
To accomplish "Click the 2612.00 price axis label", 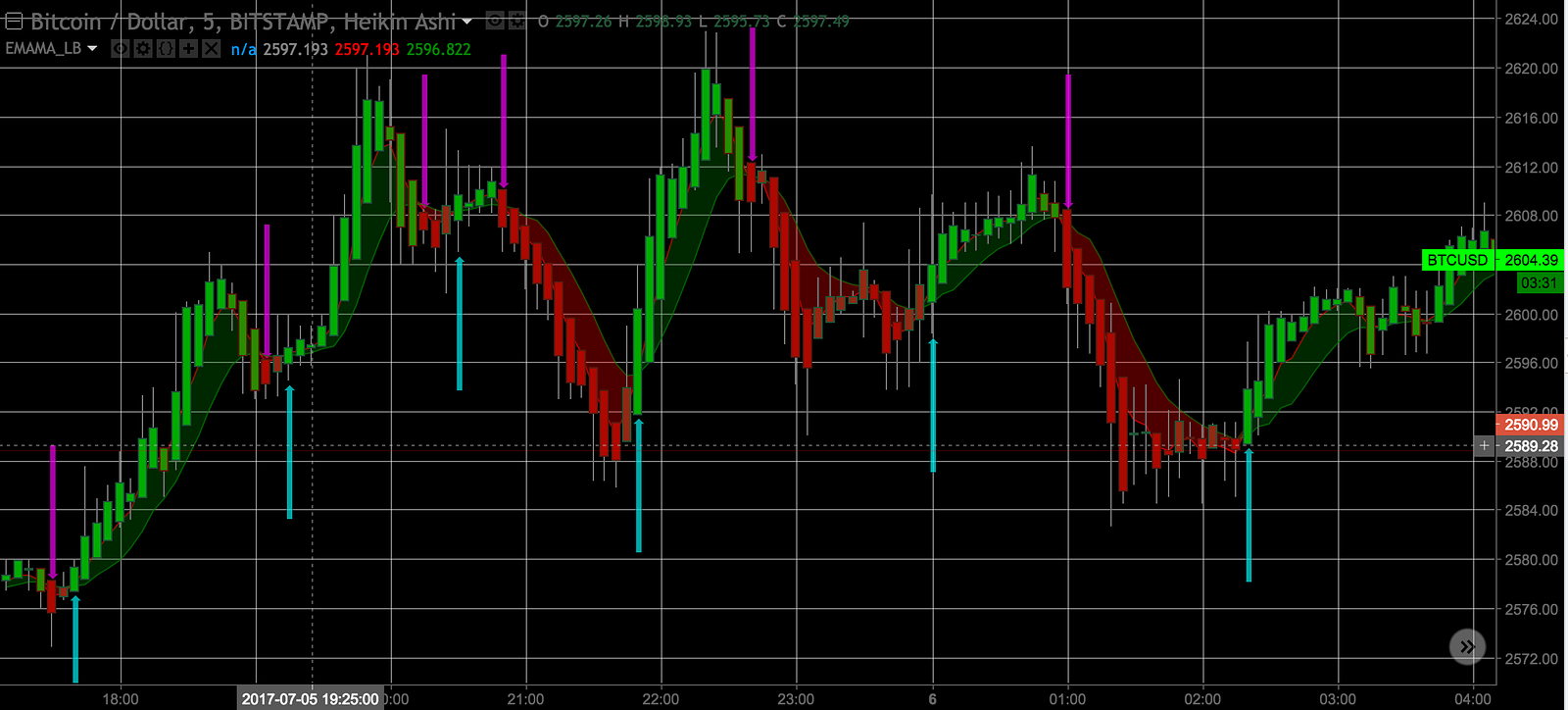I will [1531, 167].
